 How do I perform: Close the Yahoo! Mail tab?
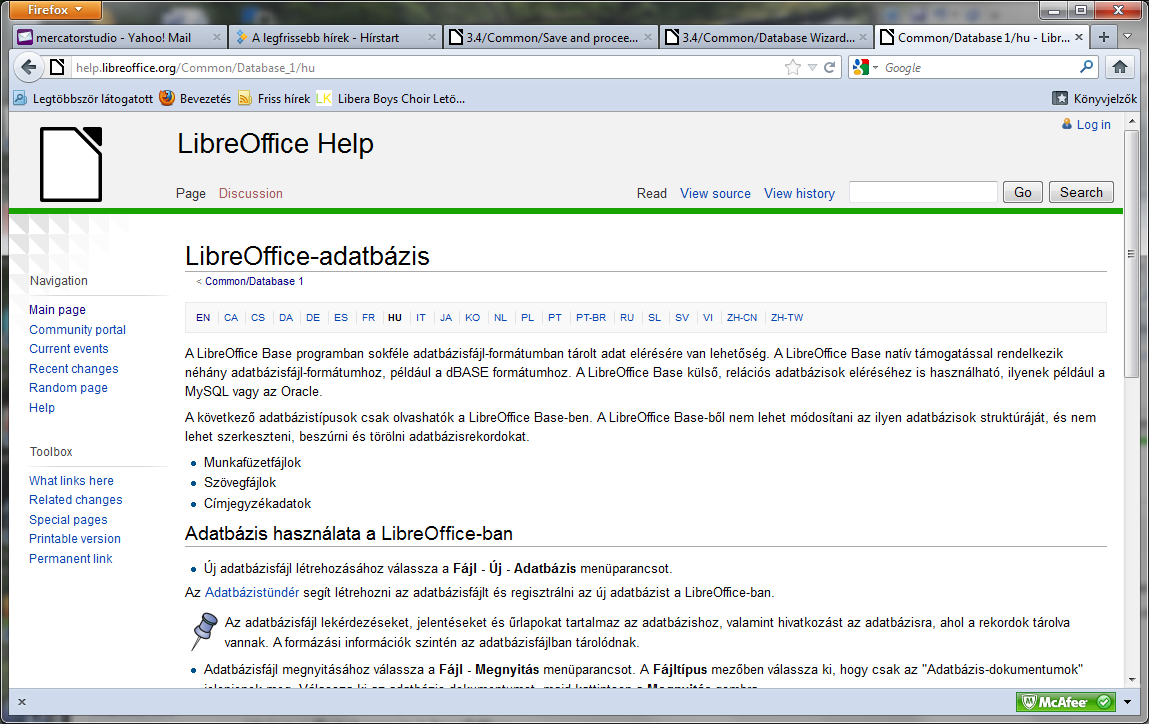(x=216, y=37)
